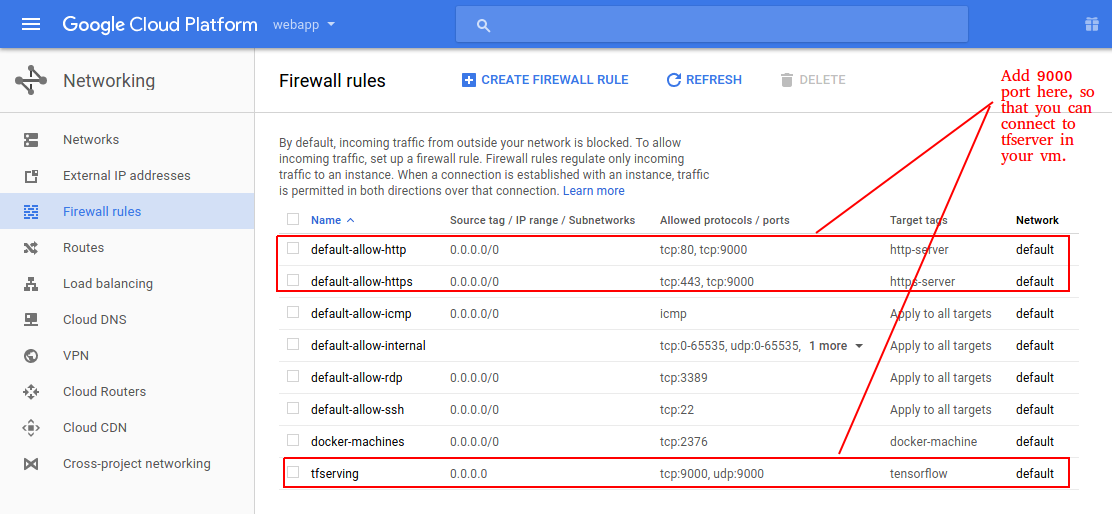Image resolution: width=1112 pixels, height=514 pixels.
Task: Click the DELETE button label
Action: coord(823,80)
